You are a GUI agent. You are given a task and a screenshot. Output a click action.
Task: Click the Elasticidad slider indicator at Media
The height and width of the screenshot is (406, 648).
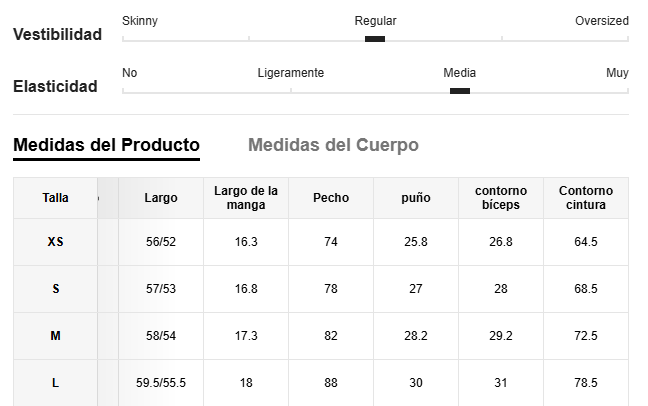click(460, 91)
